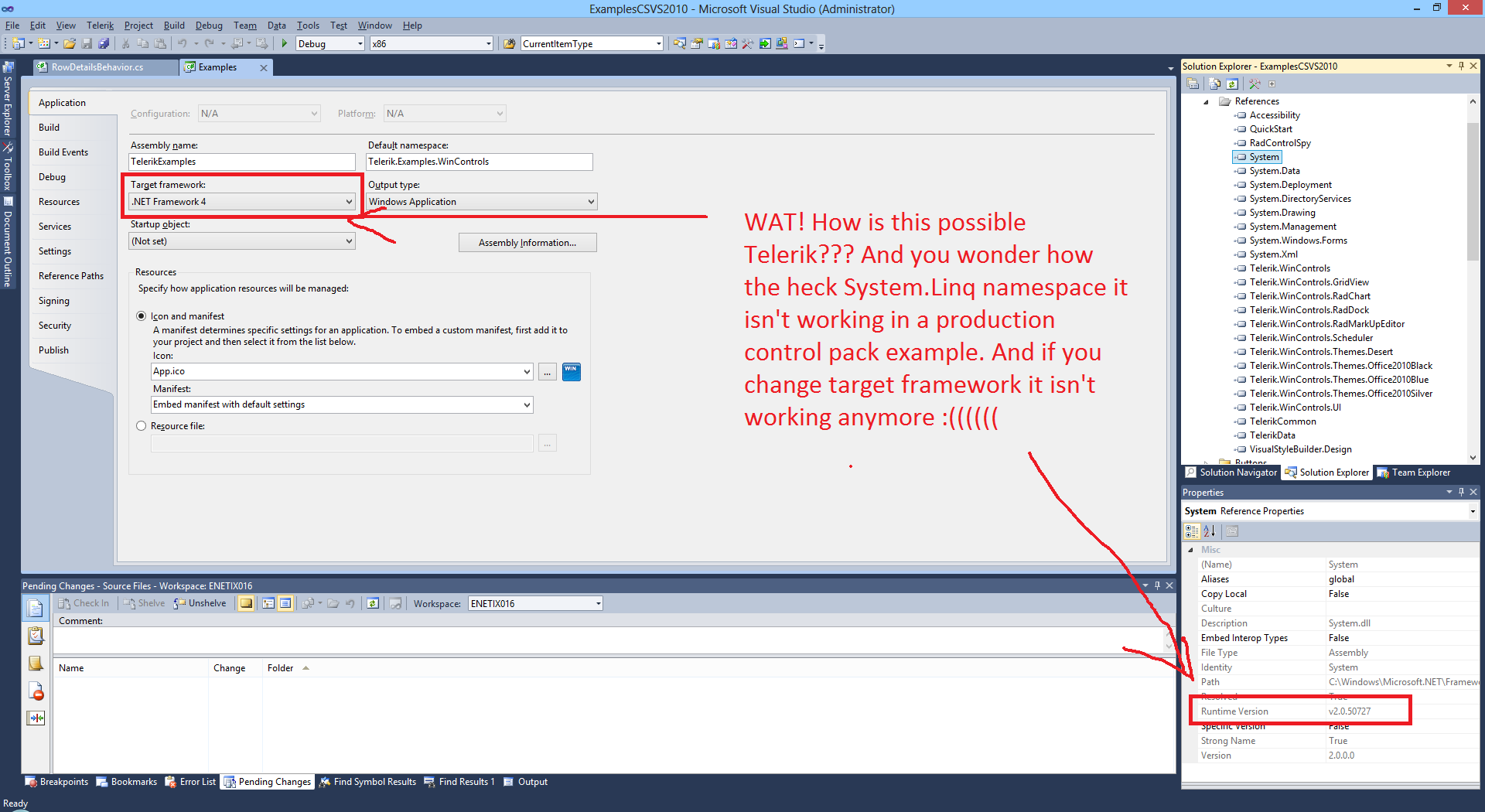The image size is (1485, 812).
Task: Open the Icon App.ico dropdown
Action: tap(342, 372)
